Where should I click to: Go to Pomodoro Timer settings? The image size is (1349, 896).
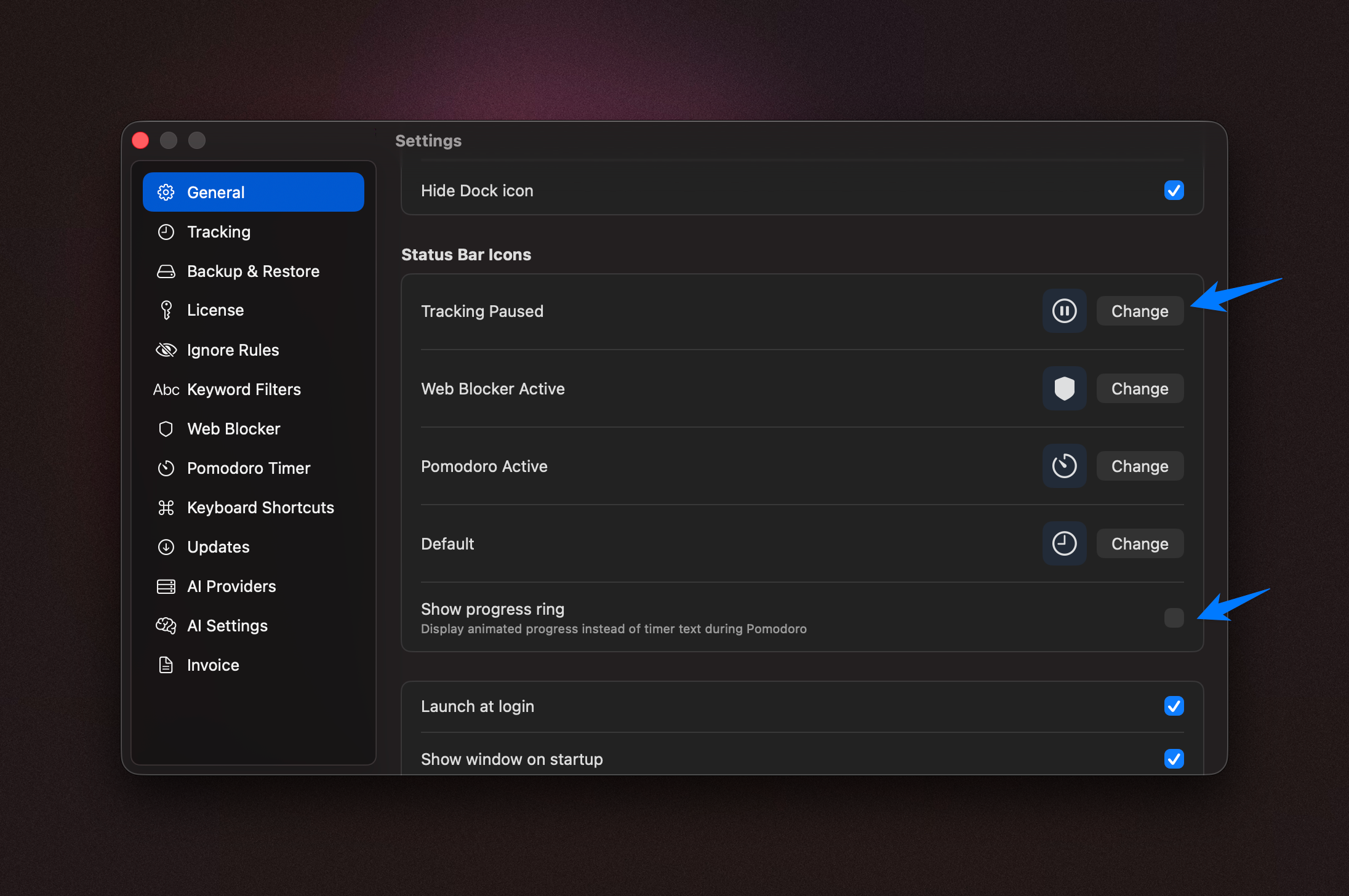pos(248,468)
